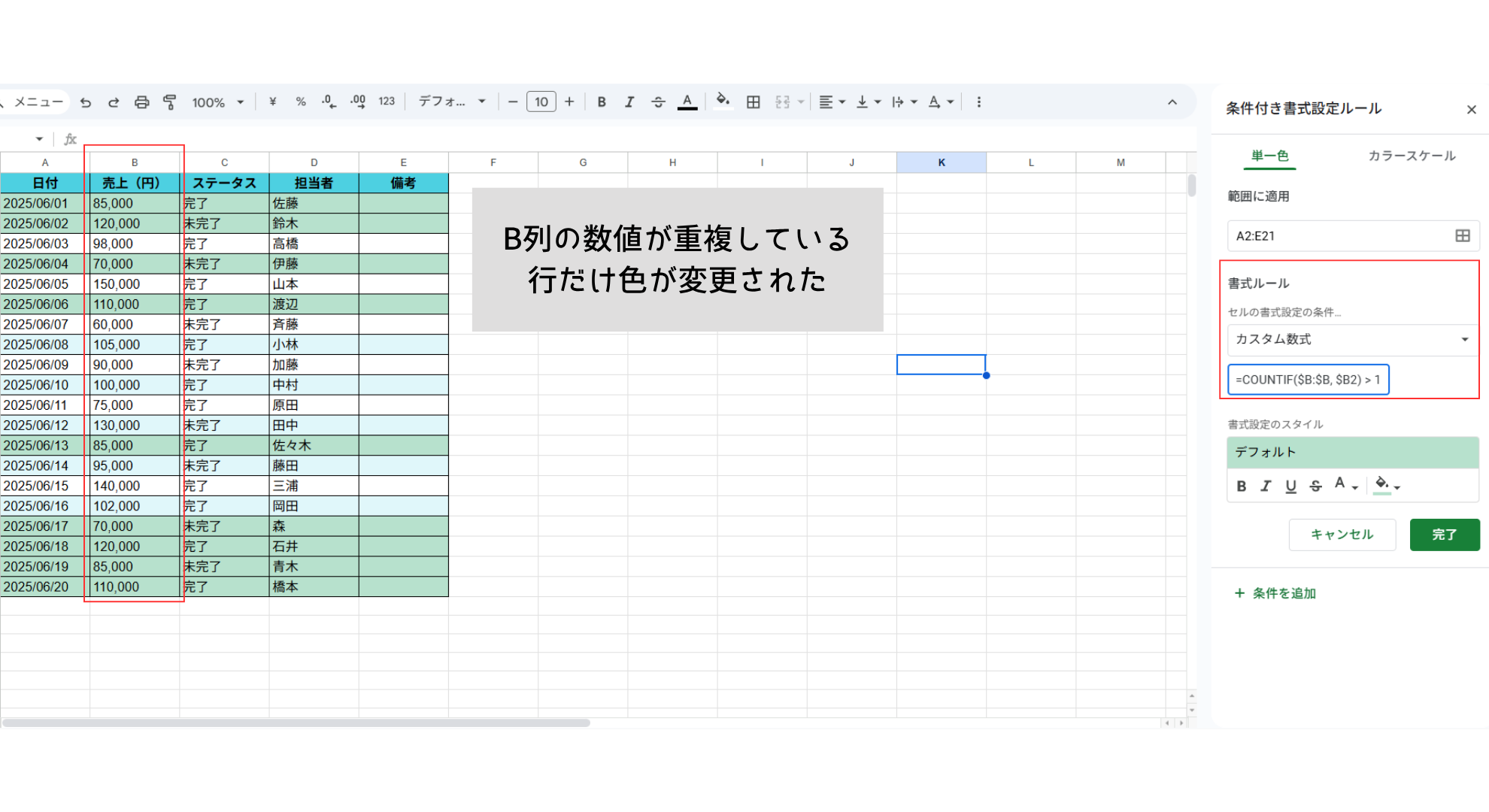Open the panel text color A dropdown
This screenshot has height=812, width=1489.
[1346, 485]
